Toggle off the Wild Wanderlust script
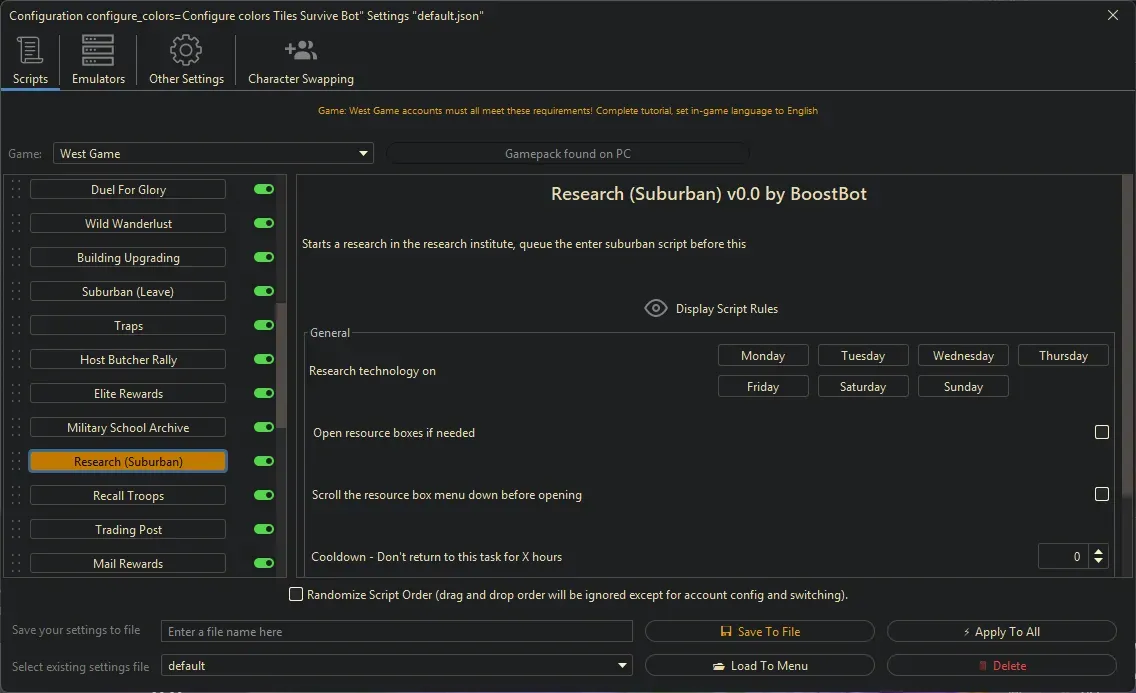1136x693 pixels. [x=264, y=224]
